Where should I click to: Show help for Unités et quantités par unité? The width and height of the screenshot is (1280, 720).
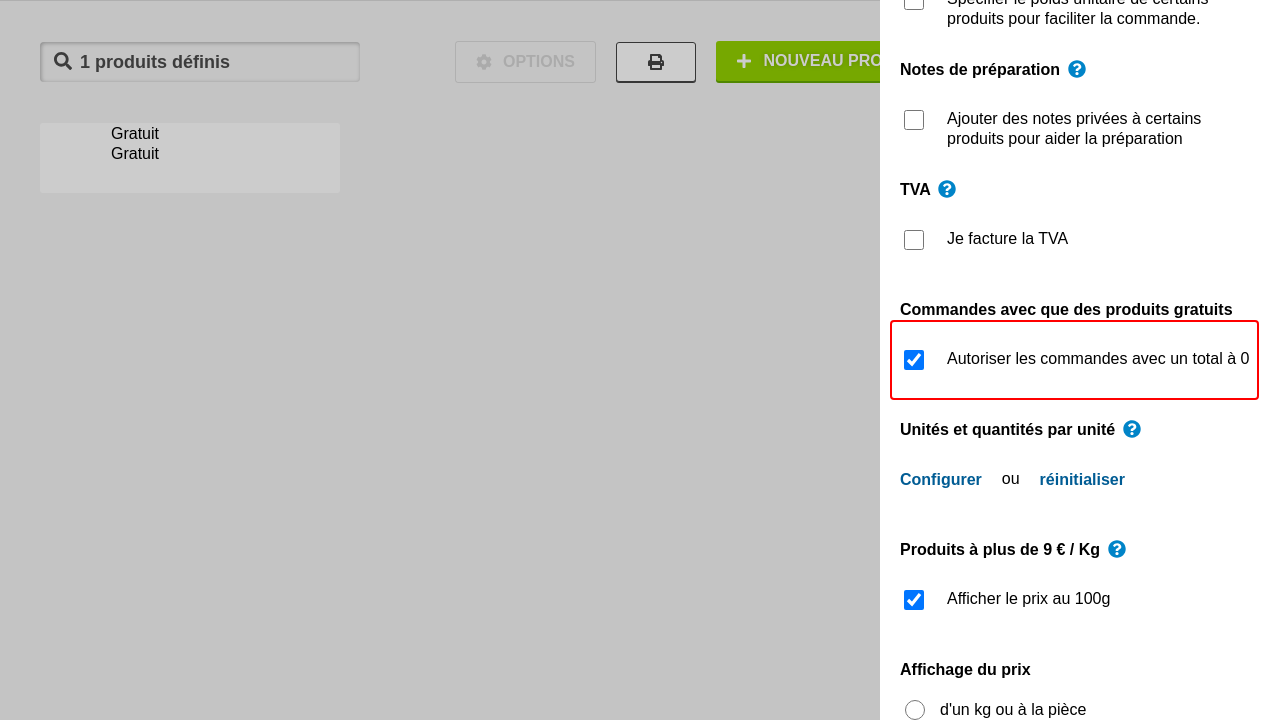(x=1132, y=429)
